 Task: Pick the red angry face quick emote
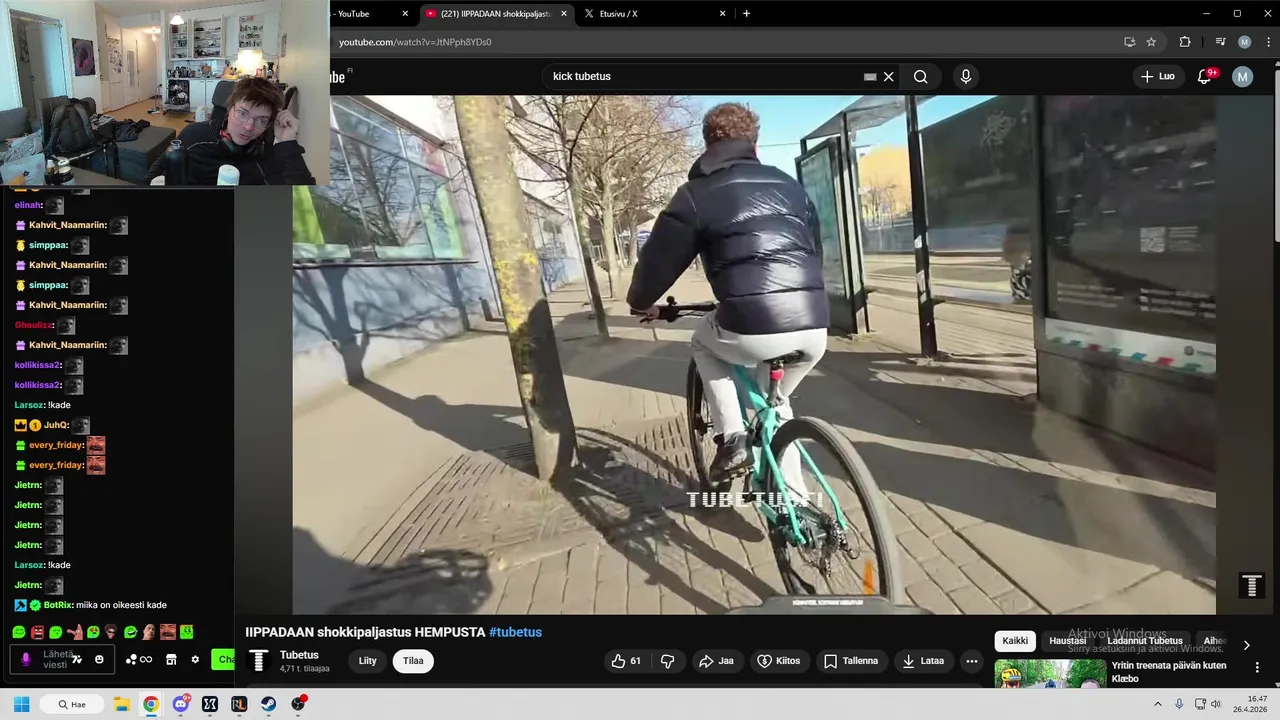37,632
